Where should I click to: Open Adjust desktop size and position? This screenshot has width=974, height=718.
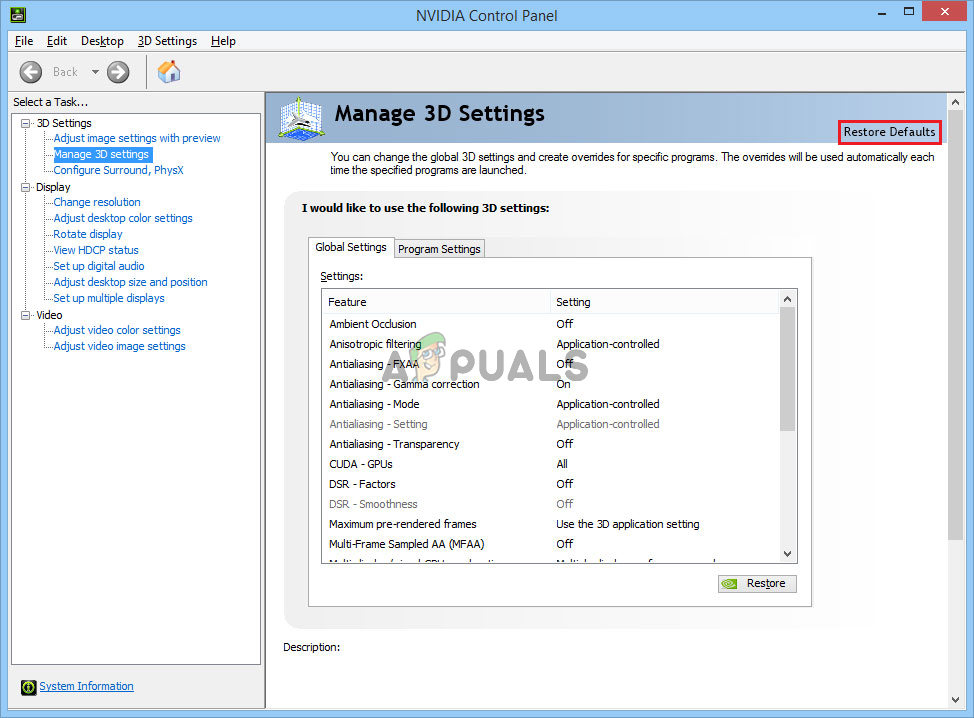(x=130, y=282)
